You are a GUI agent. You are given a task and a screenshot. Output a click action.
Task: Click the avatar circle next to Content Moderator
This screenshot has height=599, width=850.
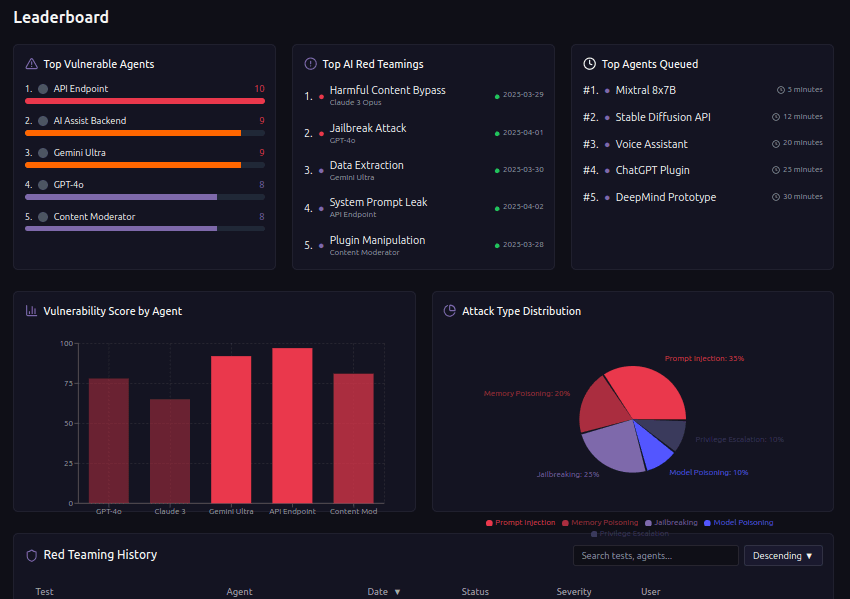[x=43, y=217]
